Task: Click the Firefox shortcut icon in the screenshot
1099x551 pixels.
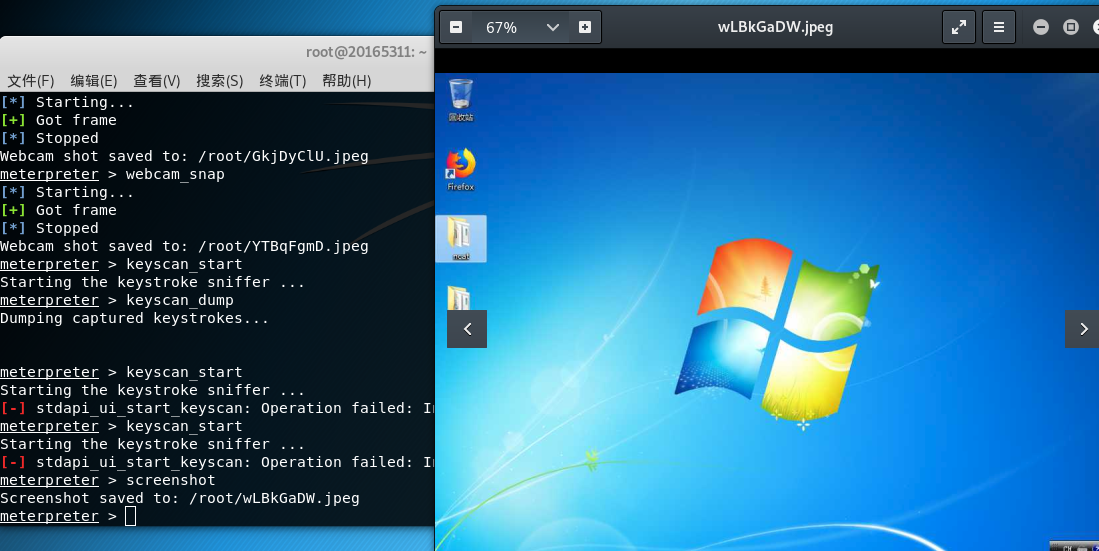Action: click(460, 170)
